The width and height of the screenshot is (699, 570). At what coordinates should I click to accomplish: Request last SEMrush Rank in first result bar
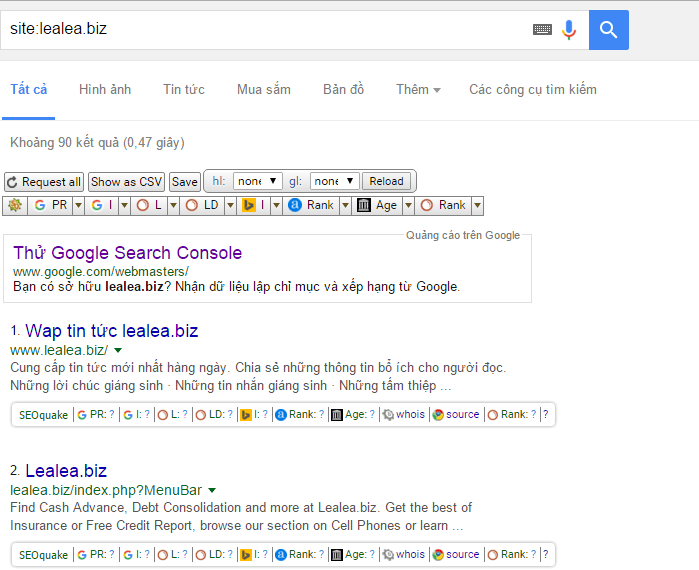[512, 415]
